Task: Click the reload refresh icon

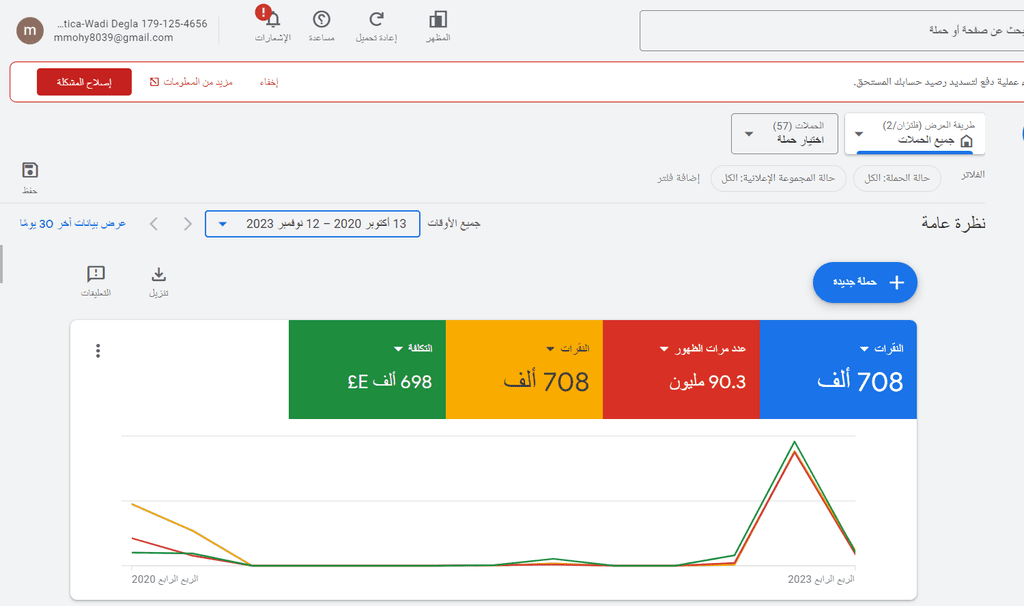Action: (376, 20)
